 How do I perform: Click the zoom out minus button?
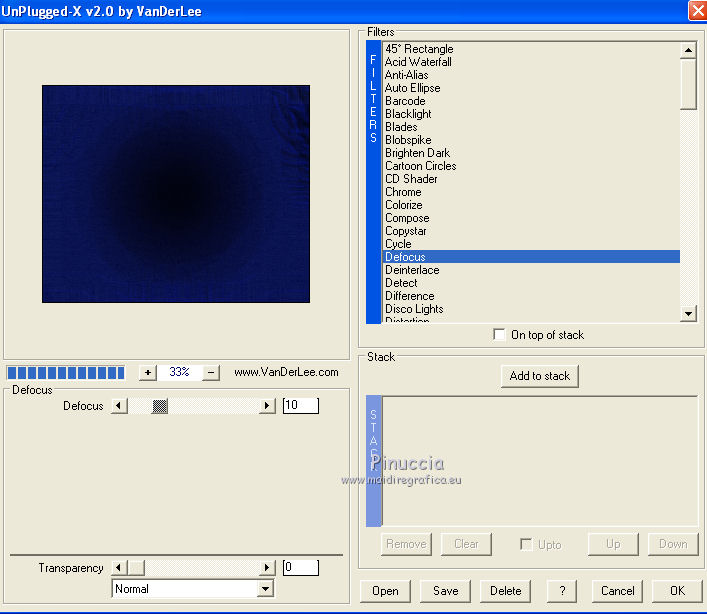211,372
